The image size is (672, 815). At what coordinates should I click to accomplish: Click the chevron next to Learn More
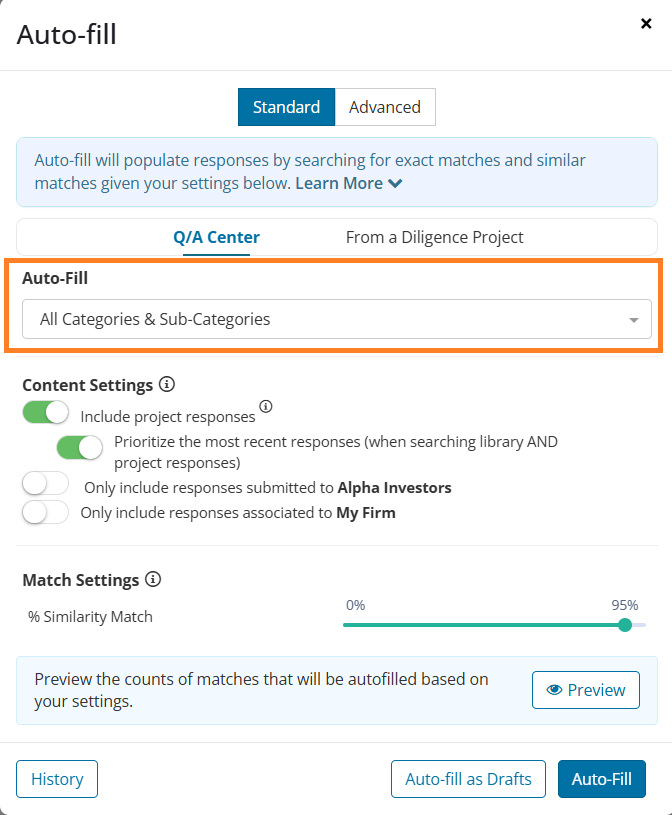pyautogui.click(x=395, y=183)
